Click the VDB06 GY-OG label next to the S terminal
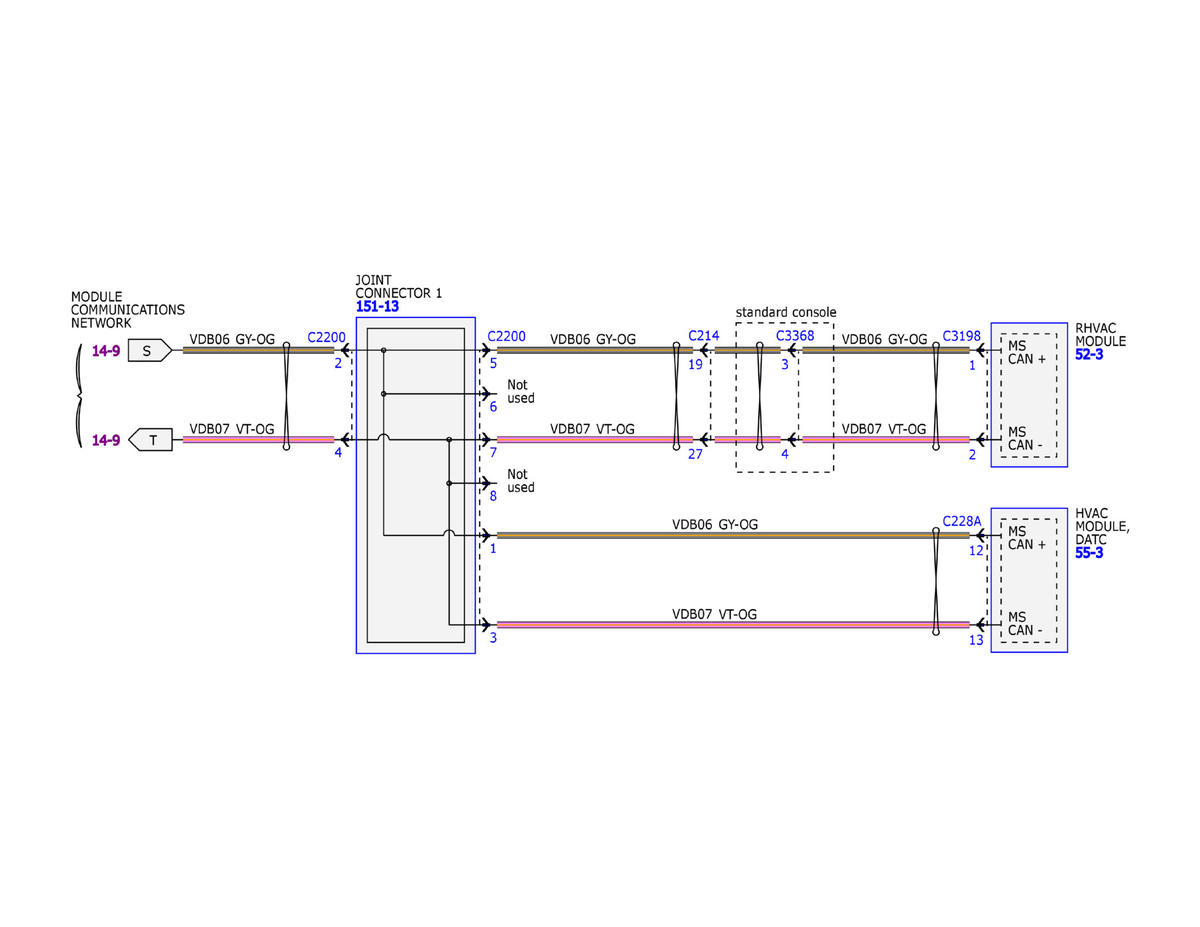The width and height of the screenshot is (1200, 927). (x=232, y=340)
